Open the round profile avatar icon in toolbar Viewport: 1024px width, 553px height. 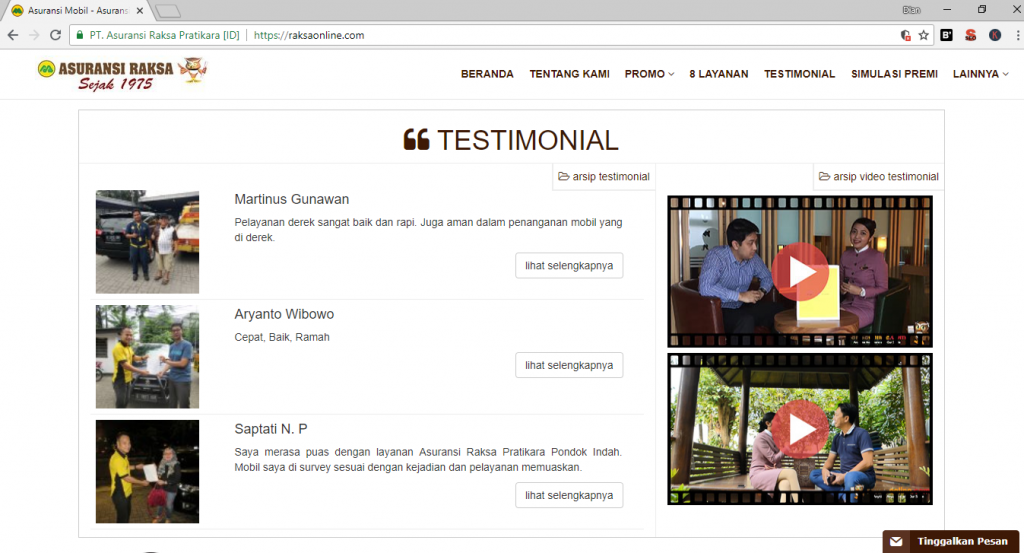(995, 35)
